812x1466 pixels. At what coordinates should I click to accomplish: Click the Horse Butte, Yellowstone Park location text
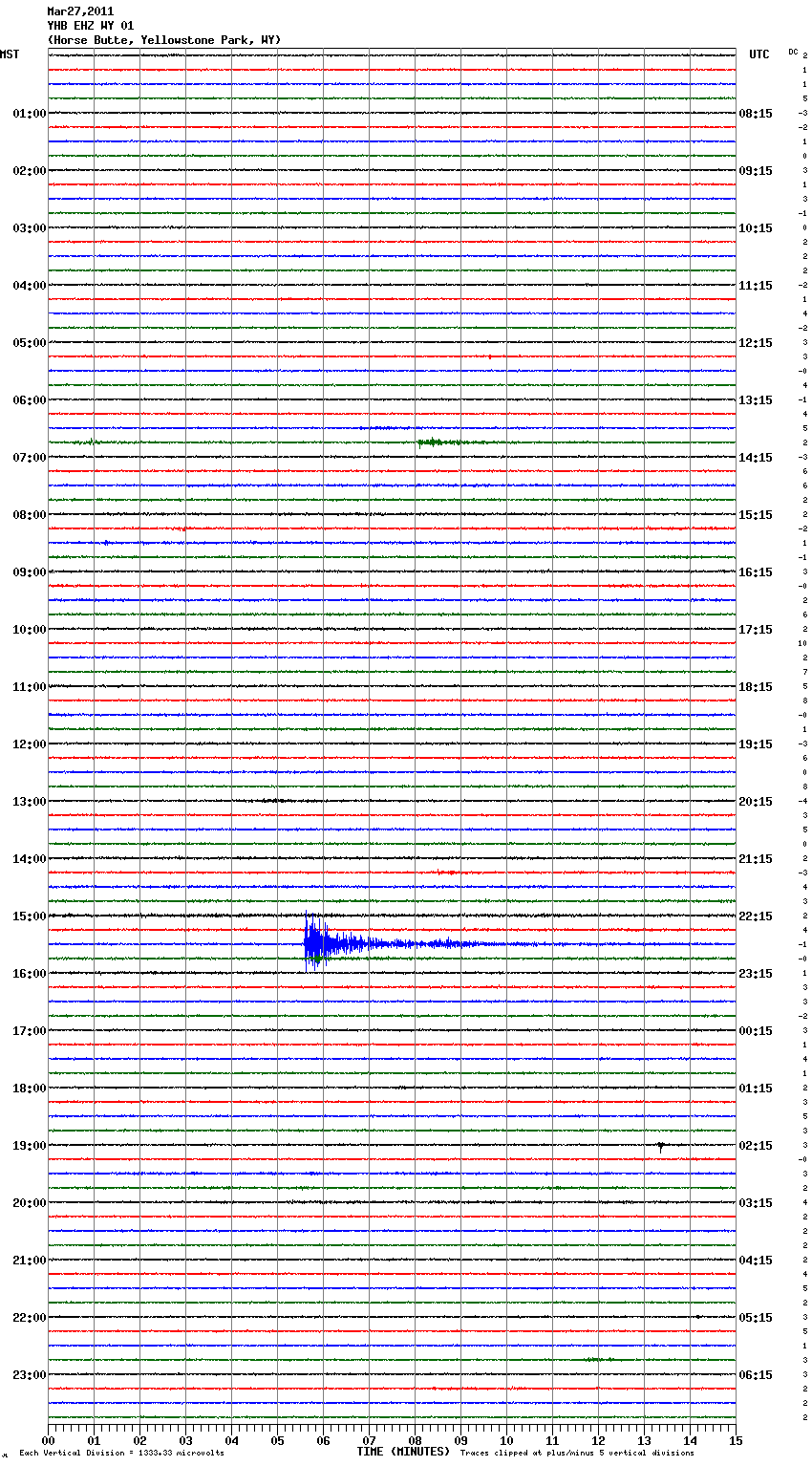click(x=163, y=40)
